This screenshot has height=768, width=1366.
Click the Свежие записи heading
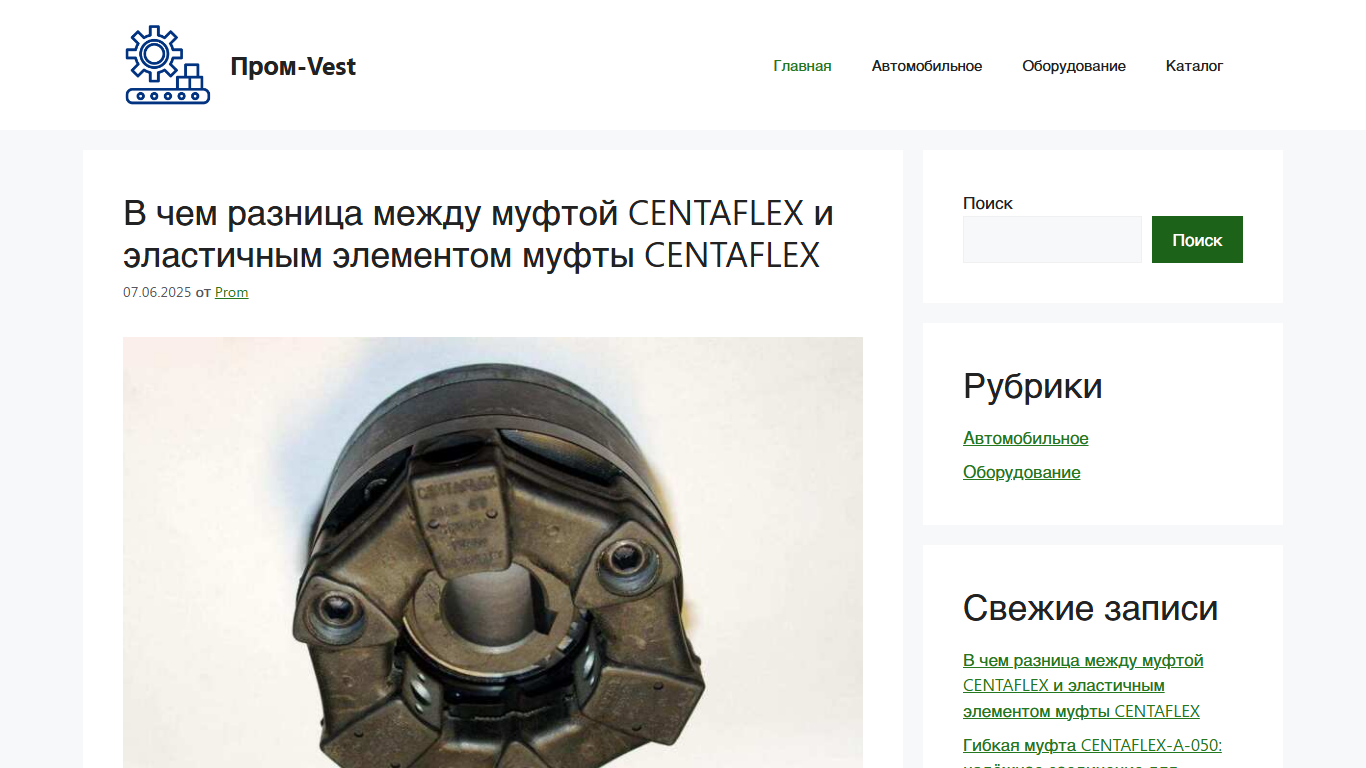[1090, 608]
